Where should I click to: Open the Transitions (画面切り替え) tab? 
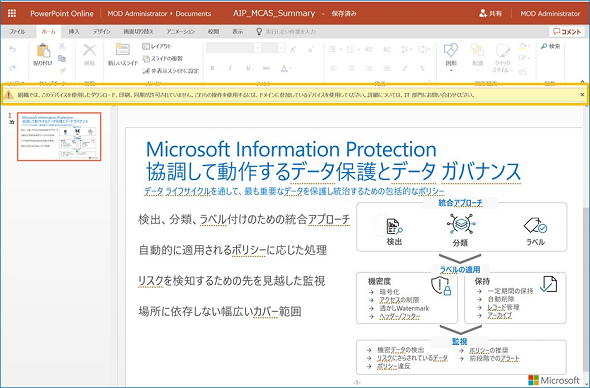(x=138, y=32)
